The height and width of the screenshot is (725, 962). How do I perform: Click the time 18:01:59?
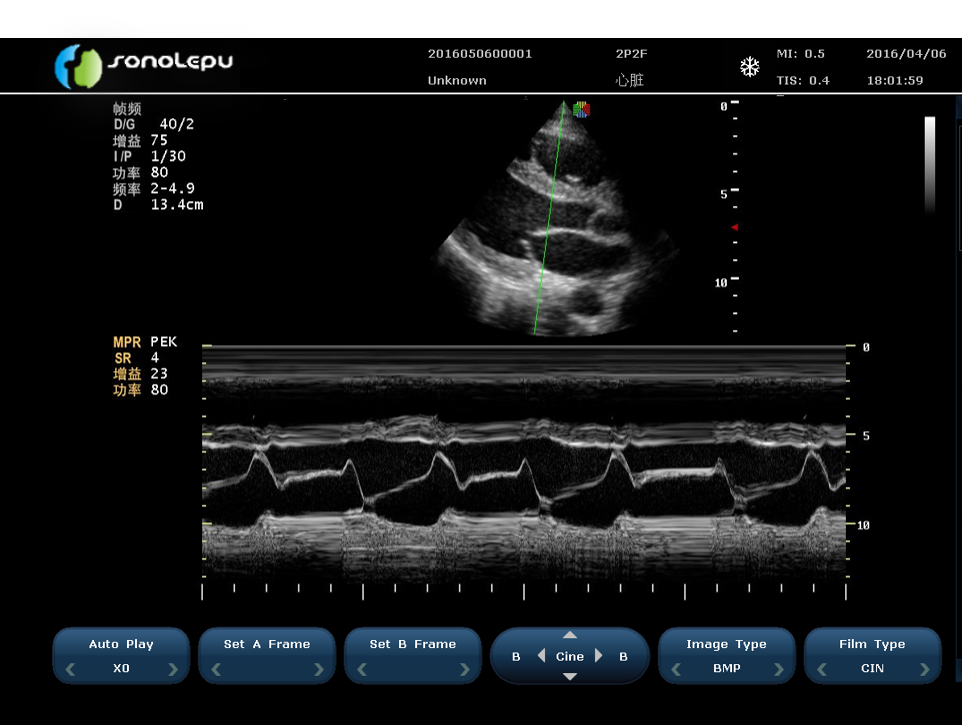(895, 80)
